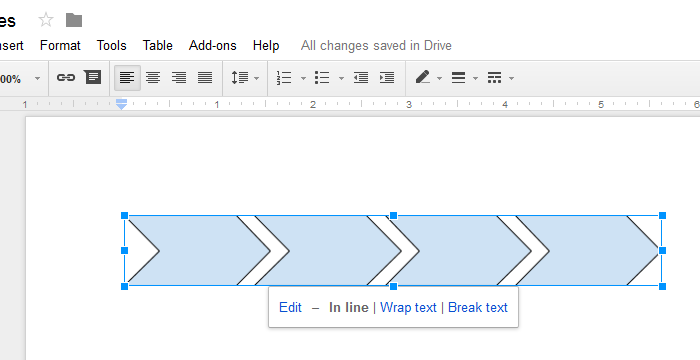Click the Edit link under the drawing
Image resolution: width=700 pixels, height=360 pixels.
coord(290,307)
